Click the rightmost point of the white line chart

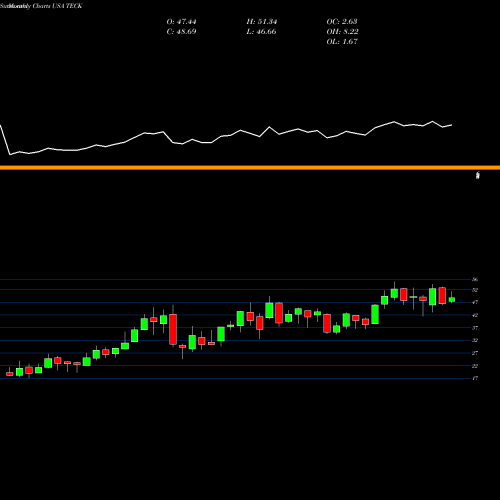[x=452, y=125]
